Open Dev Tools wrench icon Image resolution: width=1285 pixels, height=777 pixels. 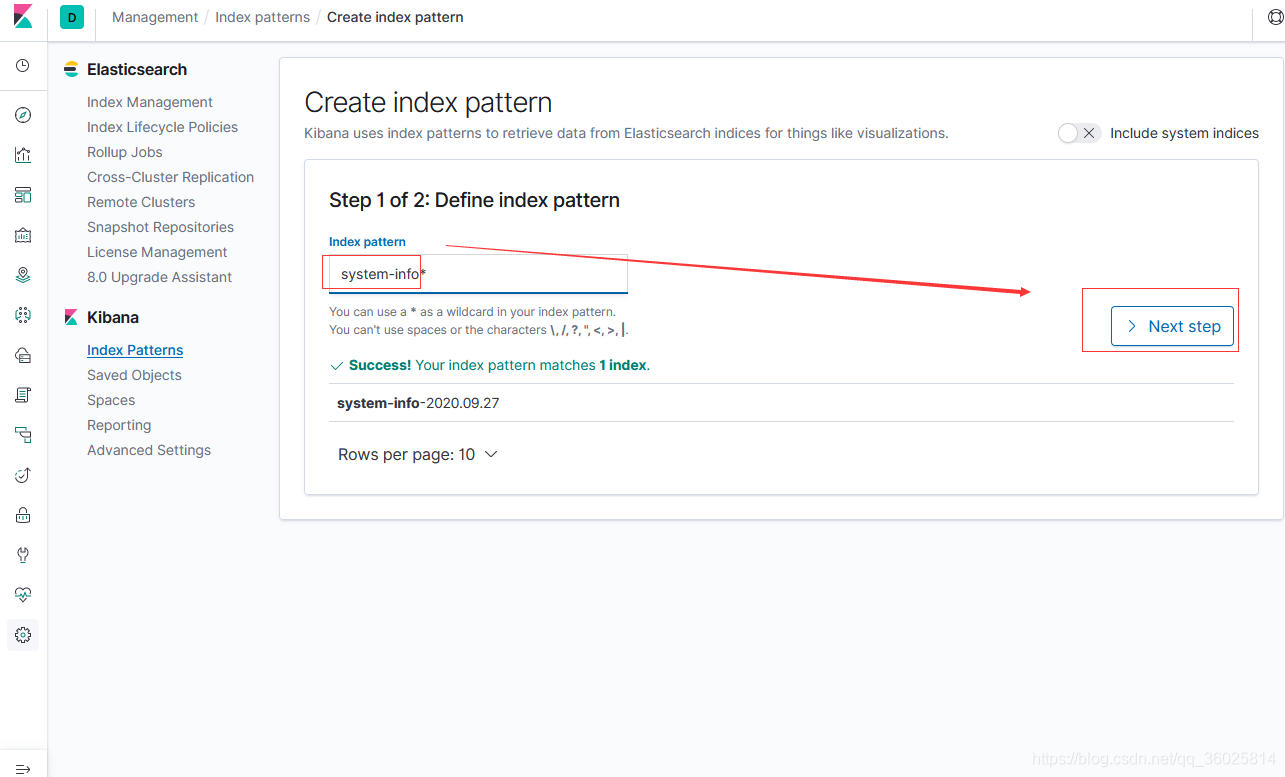click(x=22, y=555)
